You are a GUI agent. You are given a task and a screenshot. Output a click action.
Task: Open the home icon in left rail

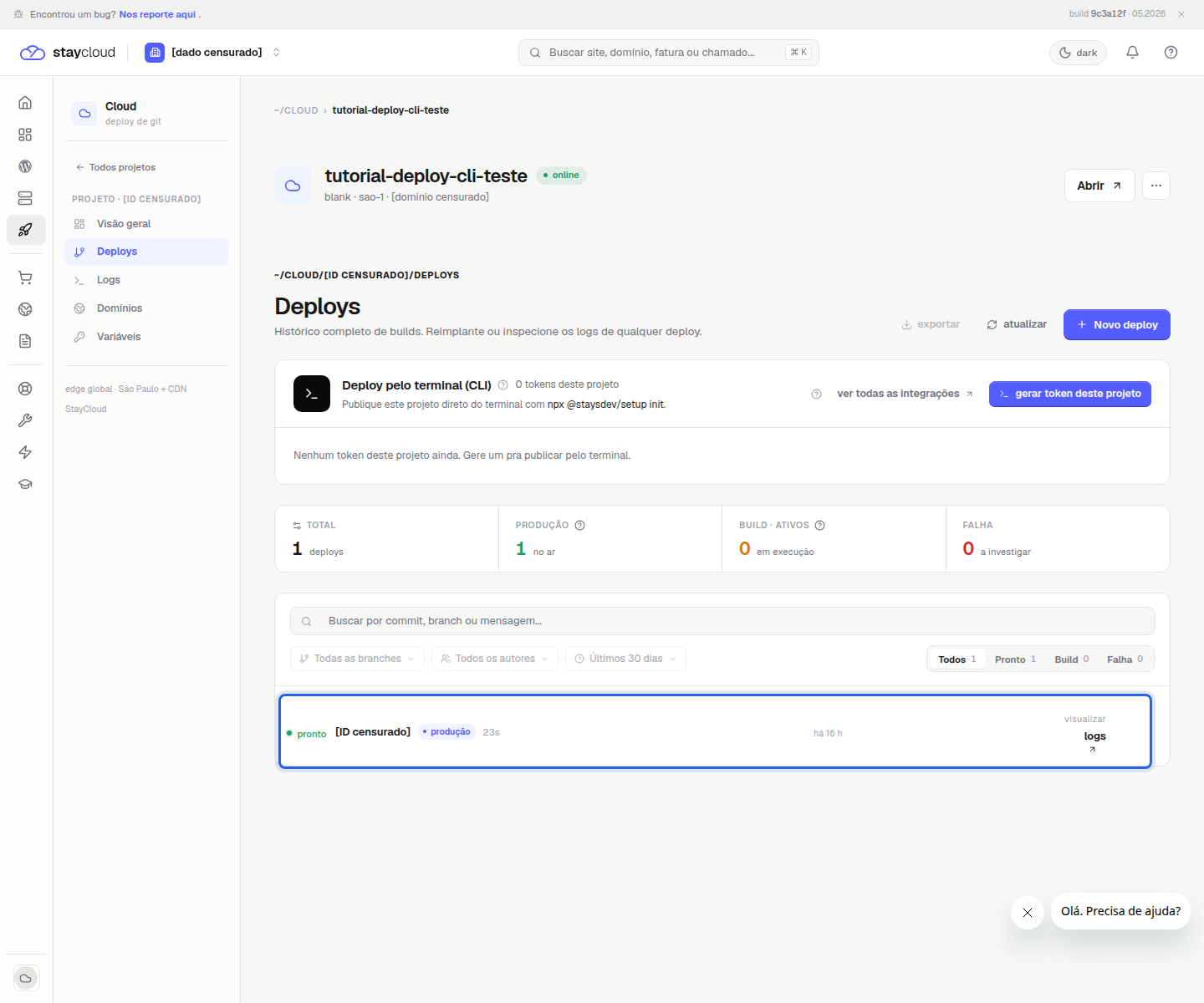tap(25, 103)
